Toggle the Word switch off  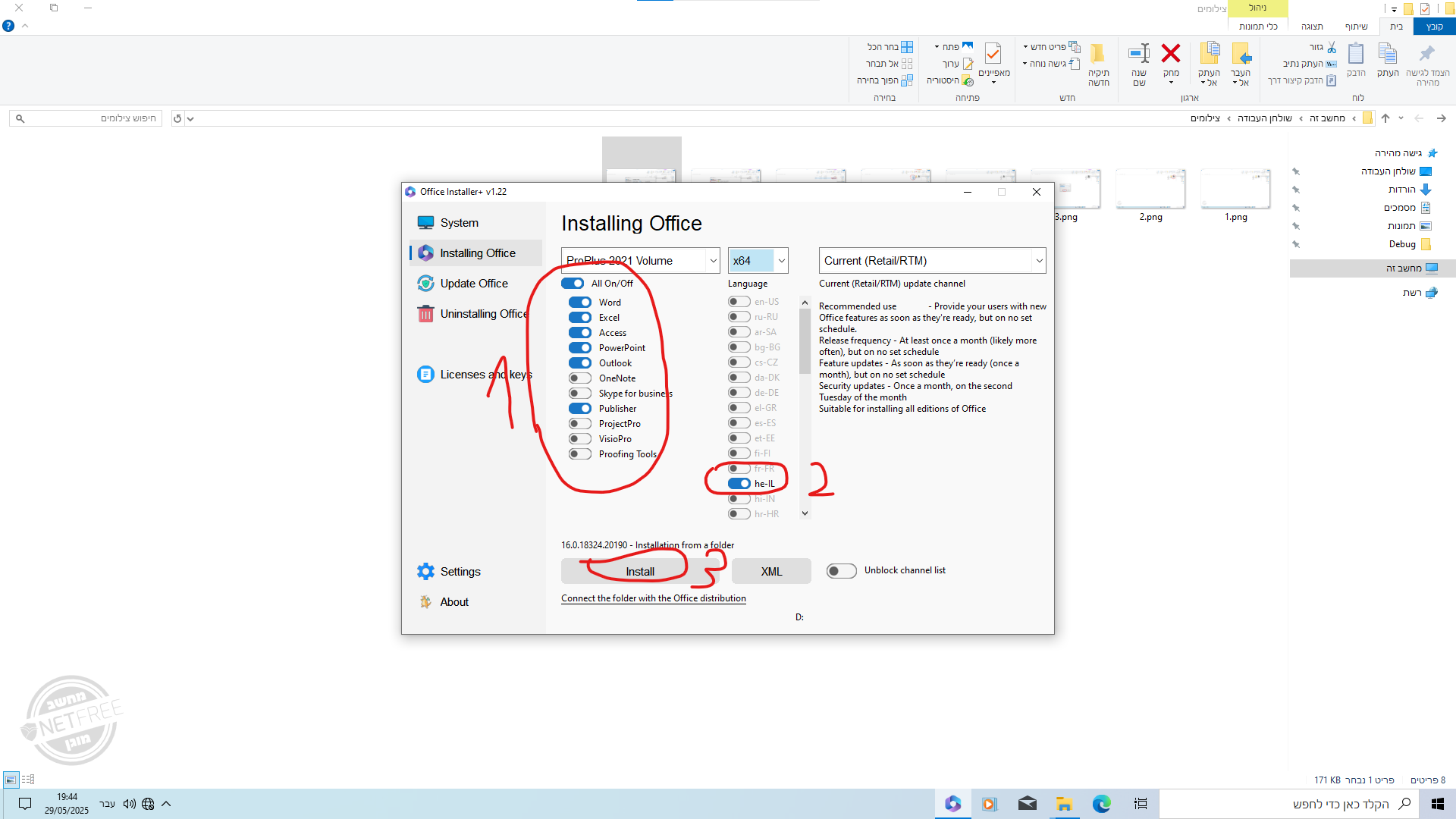coord(580,303)
